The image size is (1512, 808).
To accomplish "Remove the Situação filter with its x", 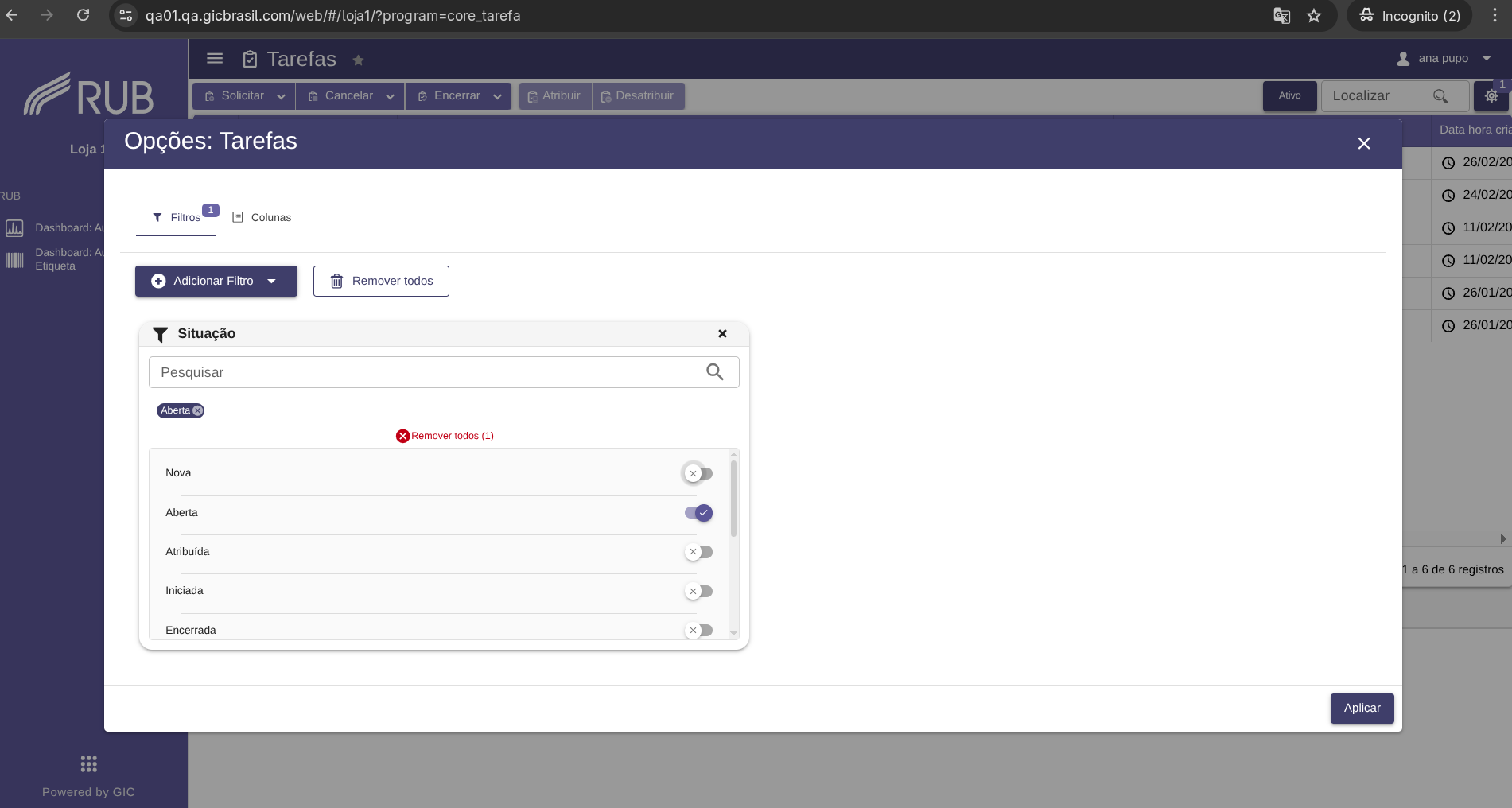I will tap(723, 334).
